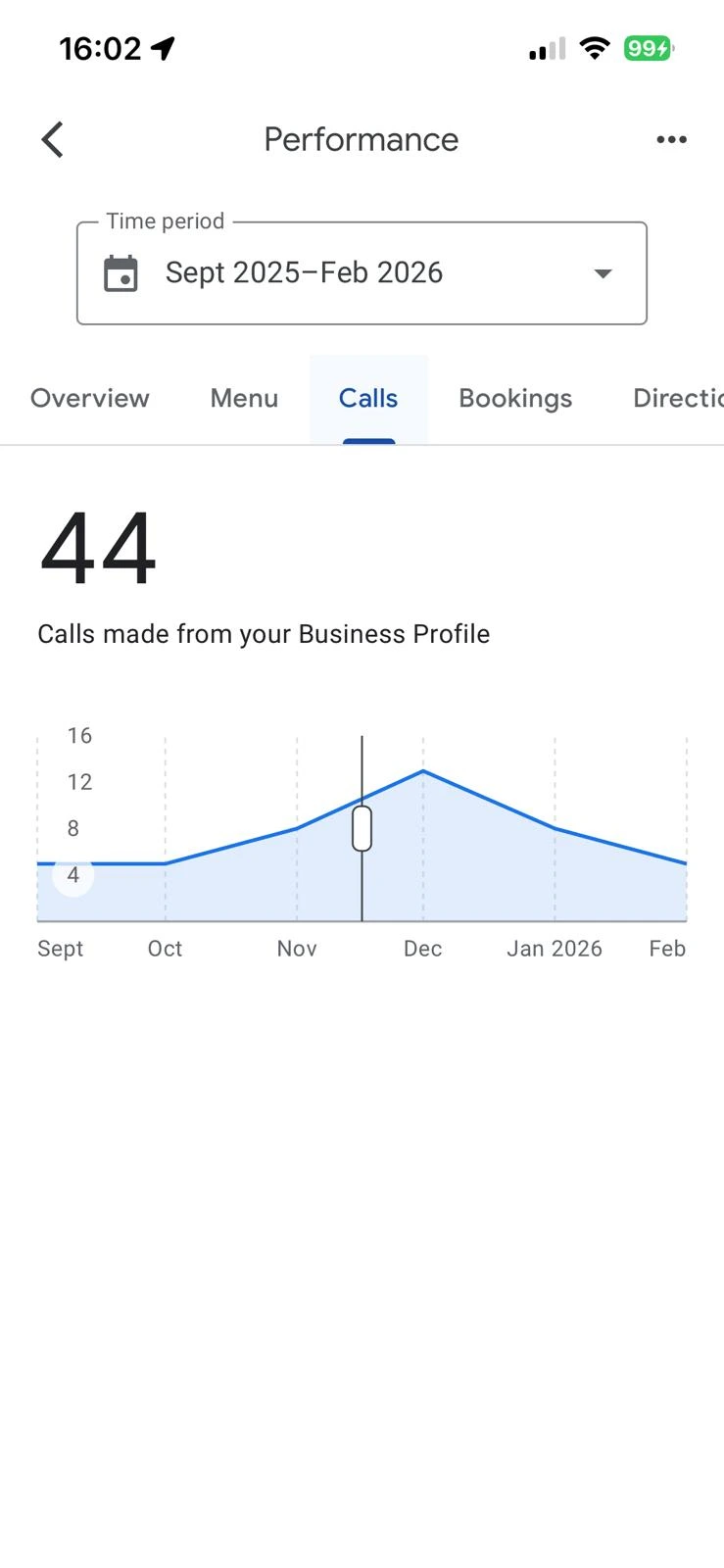724x1568 pixels.
Task: Switch to the Overview tab
Action: tap(90, 398)
